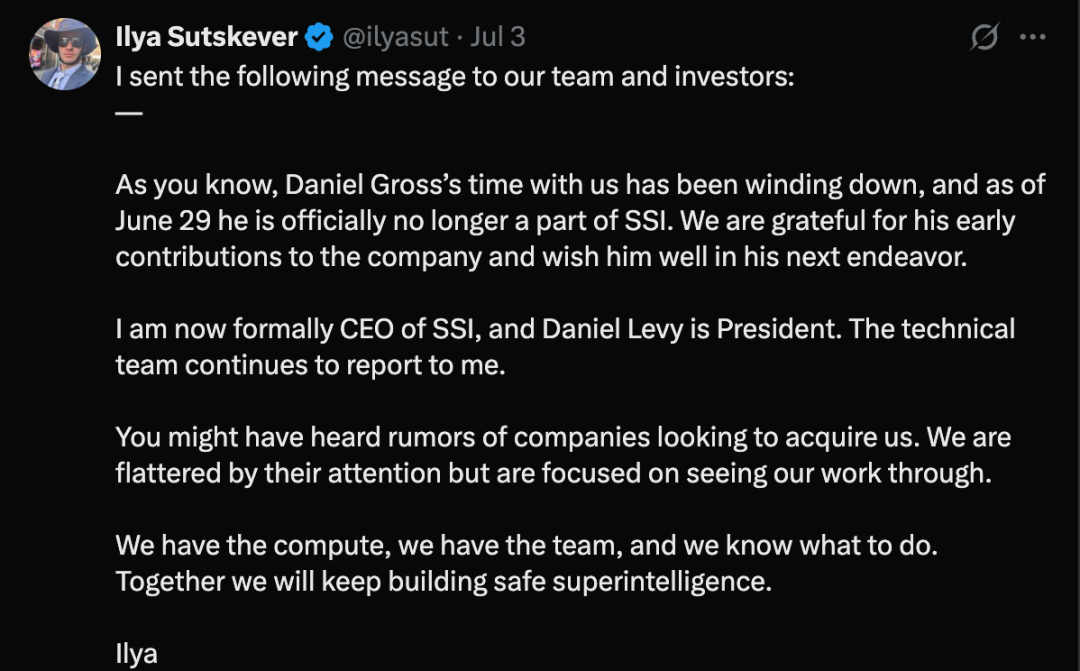
Task: Click the sentence about rumors of companies acquiring
Action: point(520,437)
